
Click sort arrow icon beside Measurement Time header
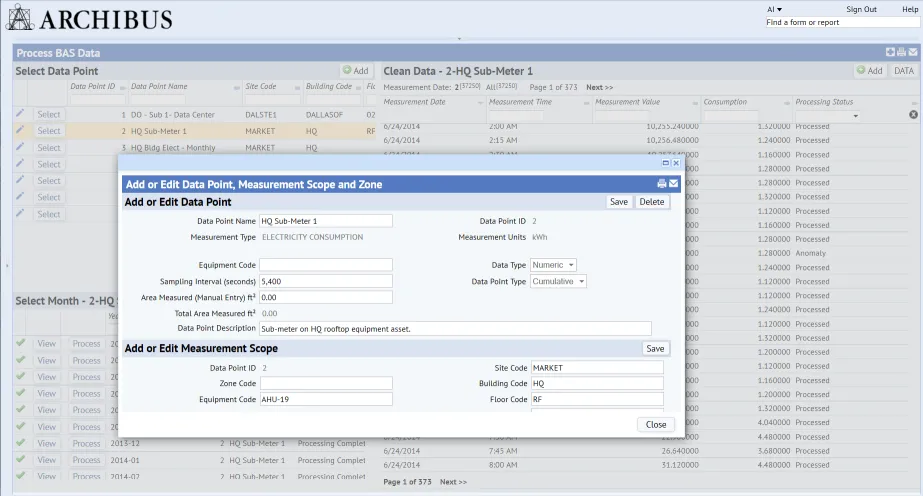tap(586, 103)
